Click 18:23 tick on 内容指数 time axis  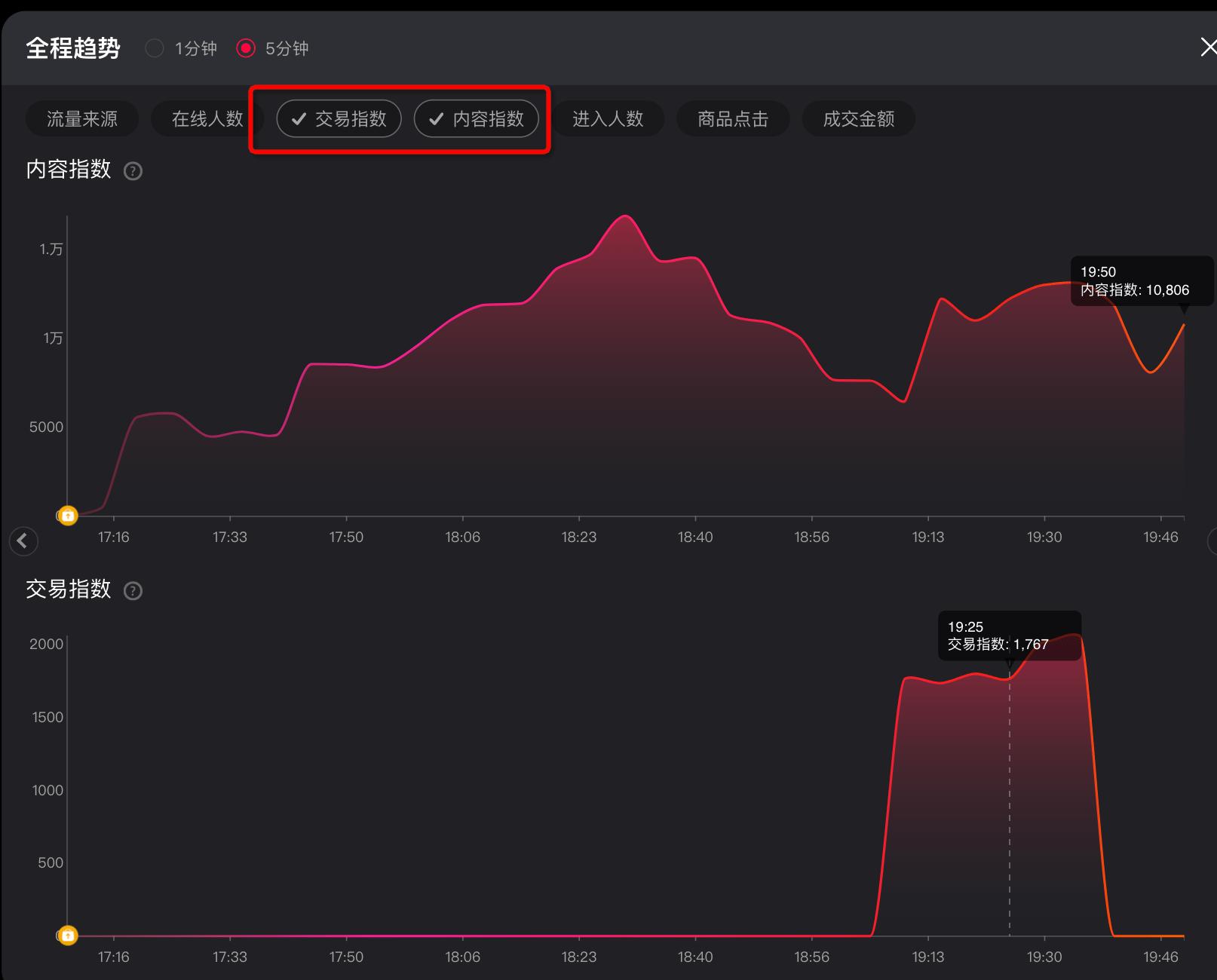tap(578, 537)
